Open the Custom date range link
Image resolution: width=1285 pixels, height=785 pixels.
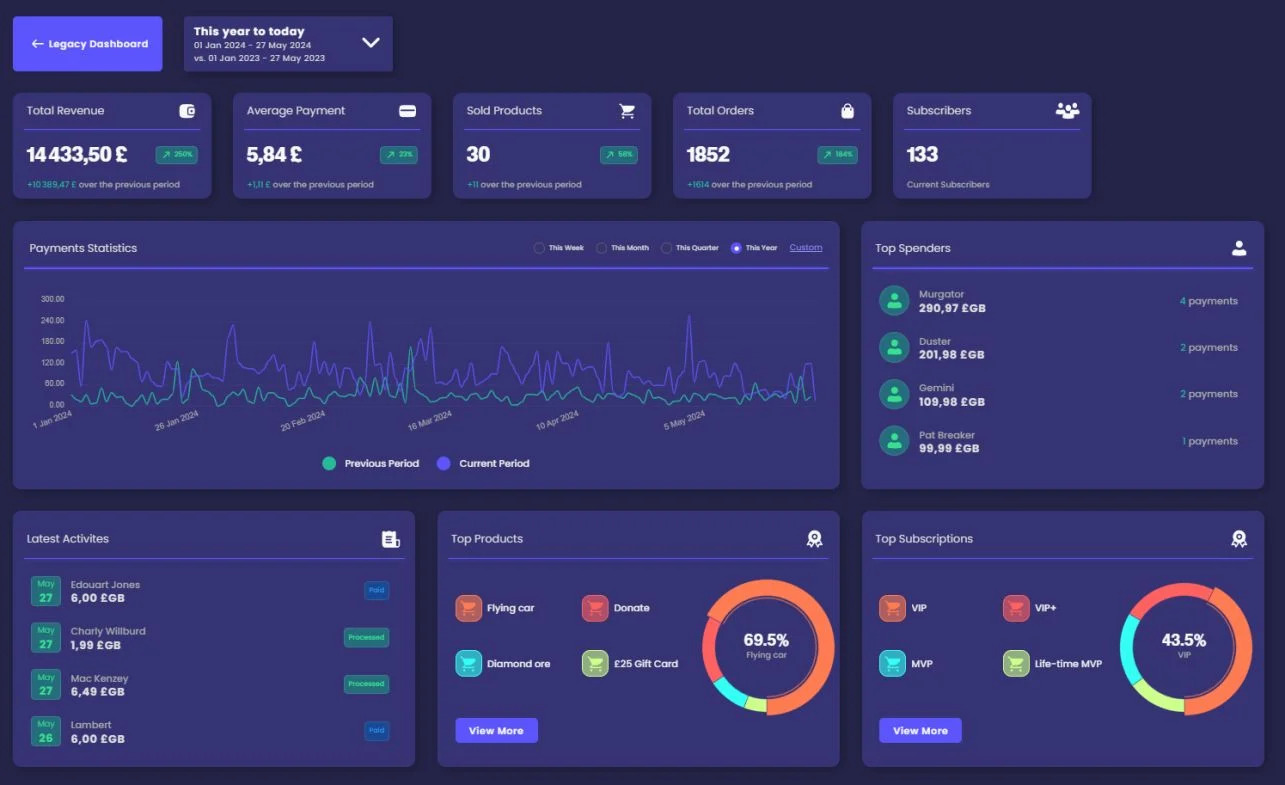click(806, 247)
